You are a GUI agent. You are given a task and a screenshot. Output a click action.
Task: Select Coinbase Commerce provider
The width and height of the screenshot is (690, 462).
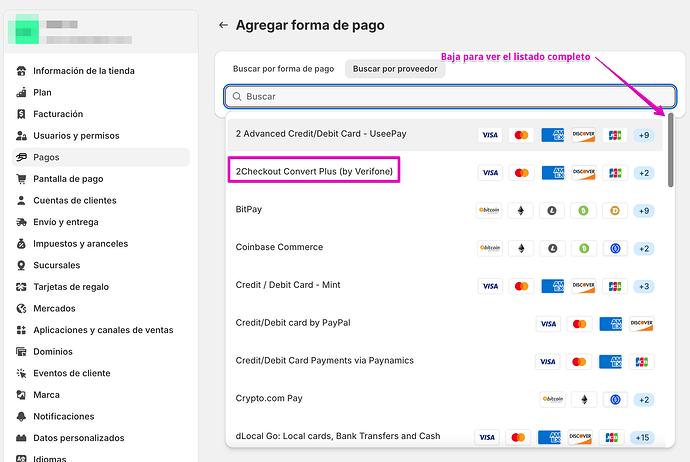pyautogui.click(x=445, y=248)
